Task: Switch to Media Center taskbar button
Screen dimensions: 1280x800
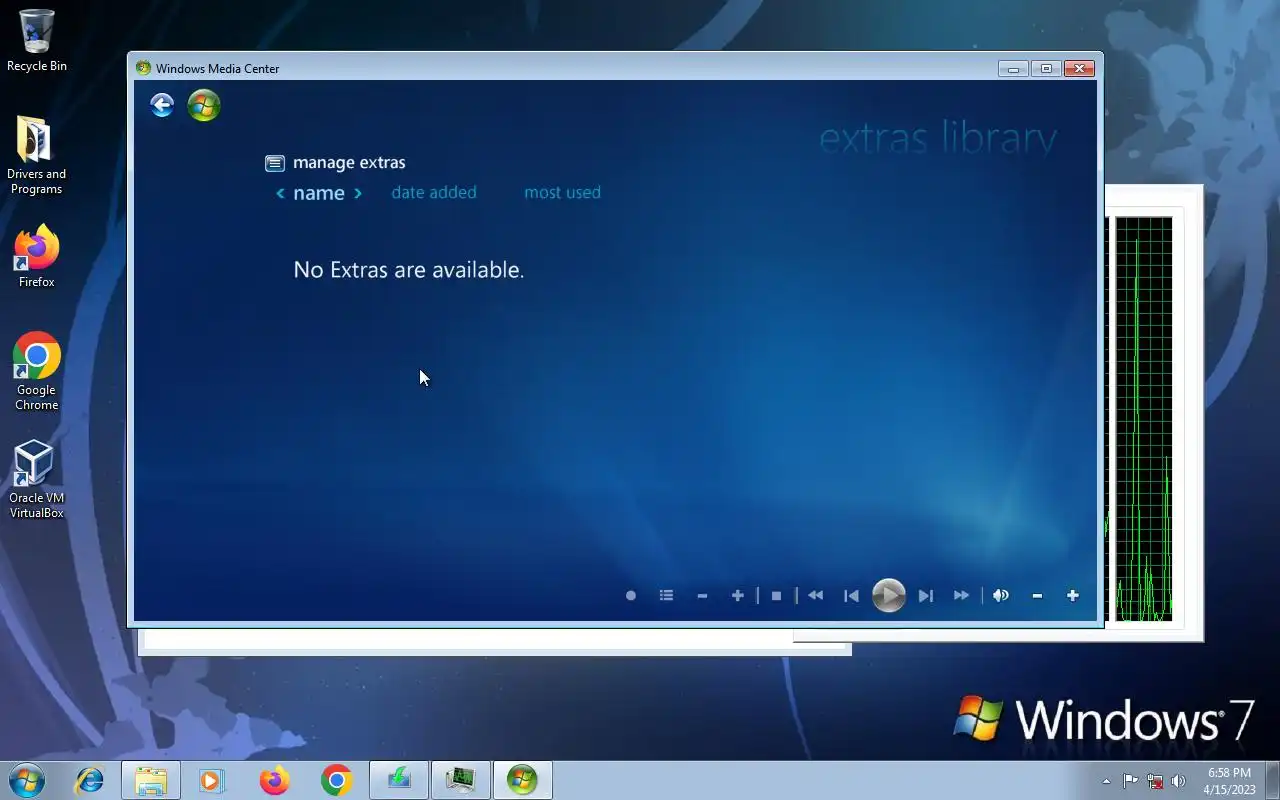Action: click(522, 780)
